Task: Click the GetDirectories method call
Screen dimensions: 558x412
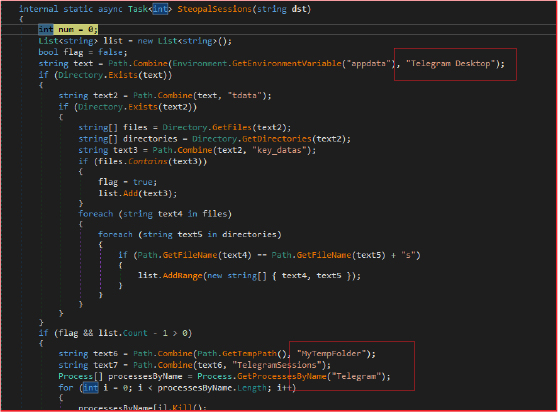Action: [277, 139]
